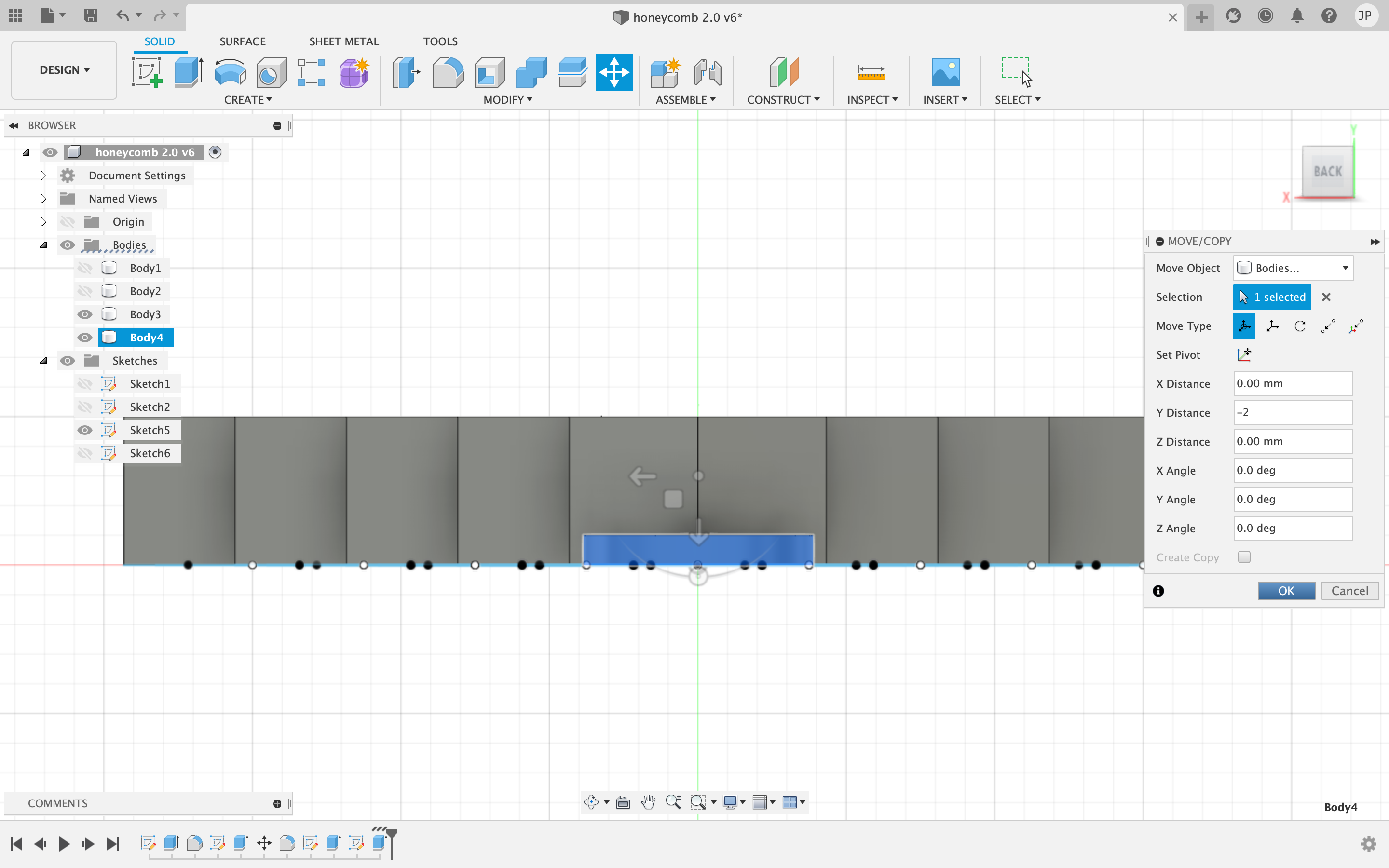Screen dimensions: 1389x868
Task: Click the Move/Copy toolbar icon
Action: click(614, 72)
